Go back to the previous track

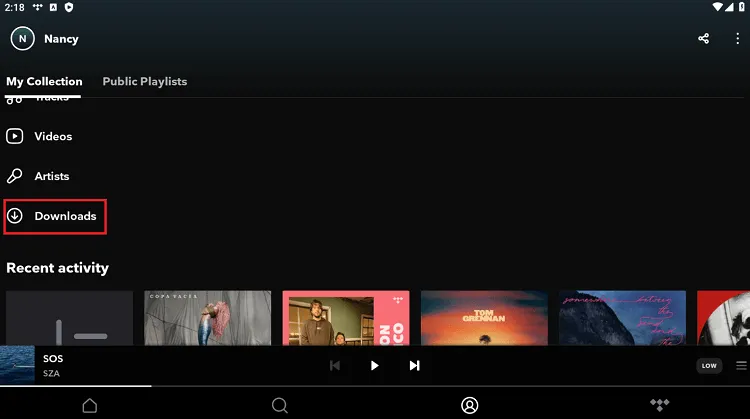click(335, 366)
